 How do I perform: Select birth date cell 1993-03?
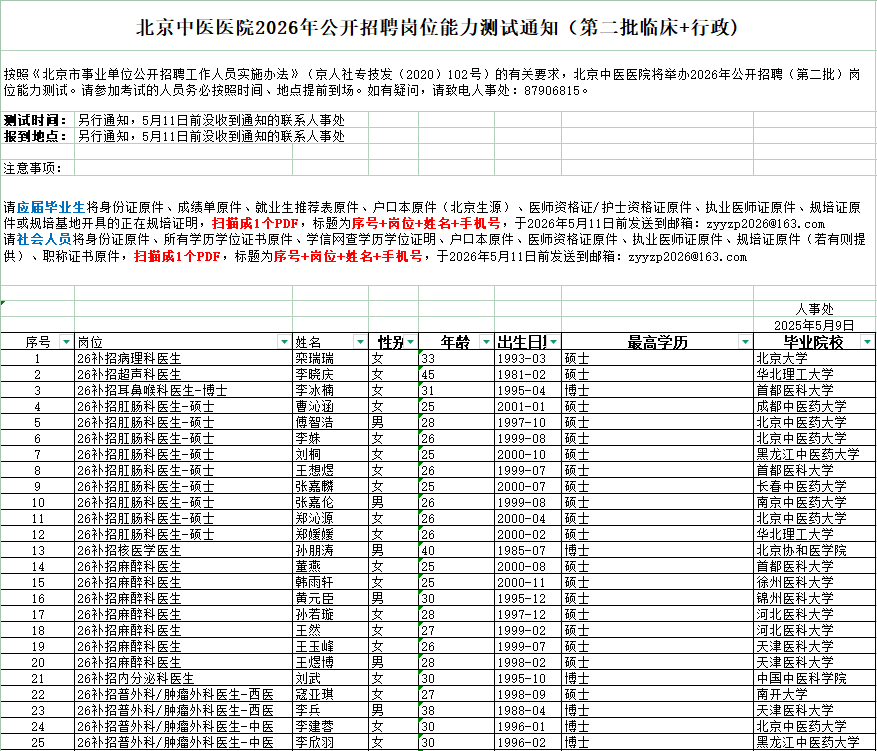528,358
